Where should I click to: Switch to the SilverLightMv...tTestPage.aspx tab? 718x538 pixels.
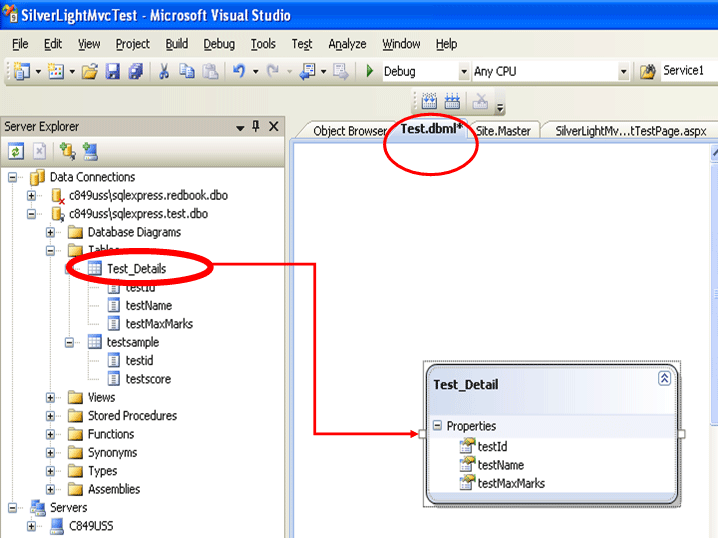(x=631, y=131)
